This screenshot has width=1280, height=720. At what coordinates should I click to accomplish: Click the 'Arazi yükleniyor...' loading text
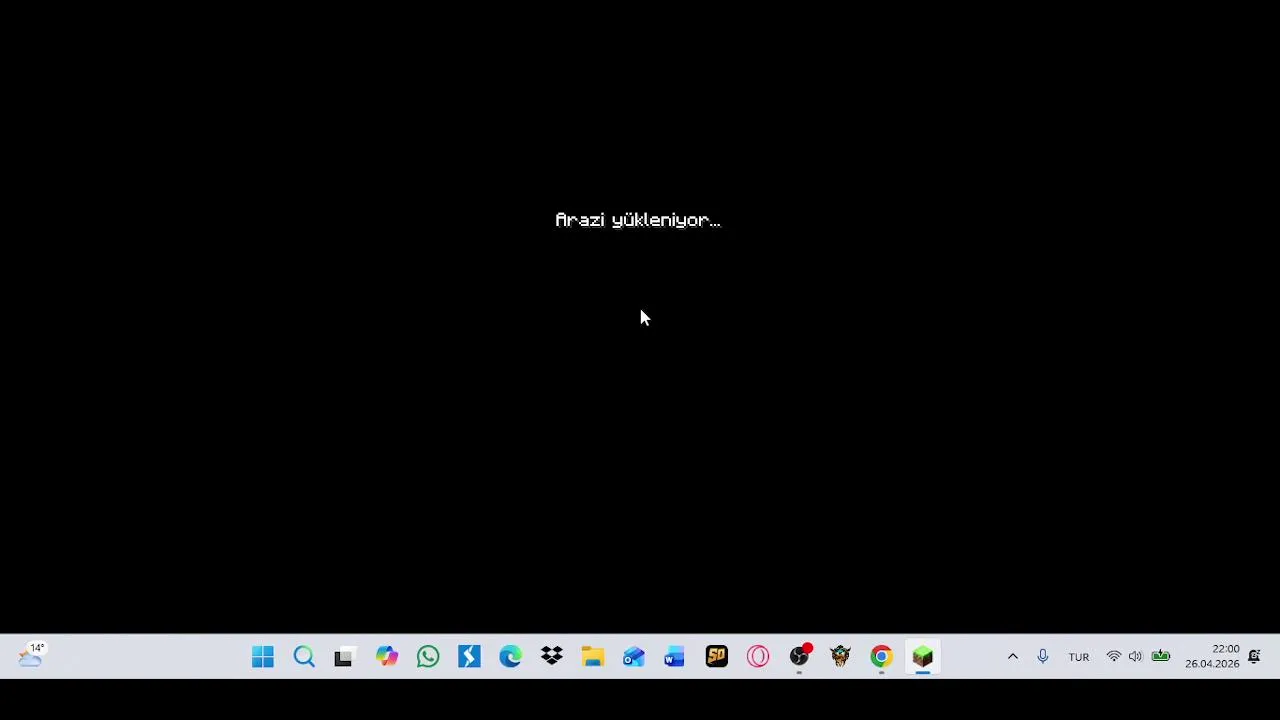click(638, 220)
